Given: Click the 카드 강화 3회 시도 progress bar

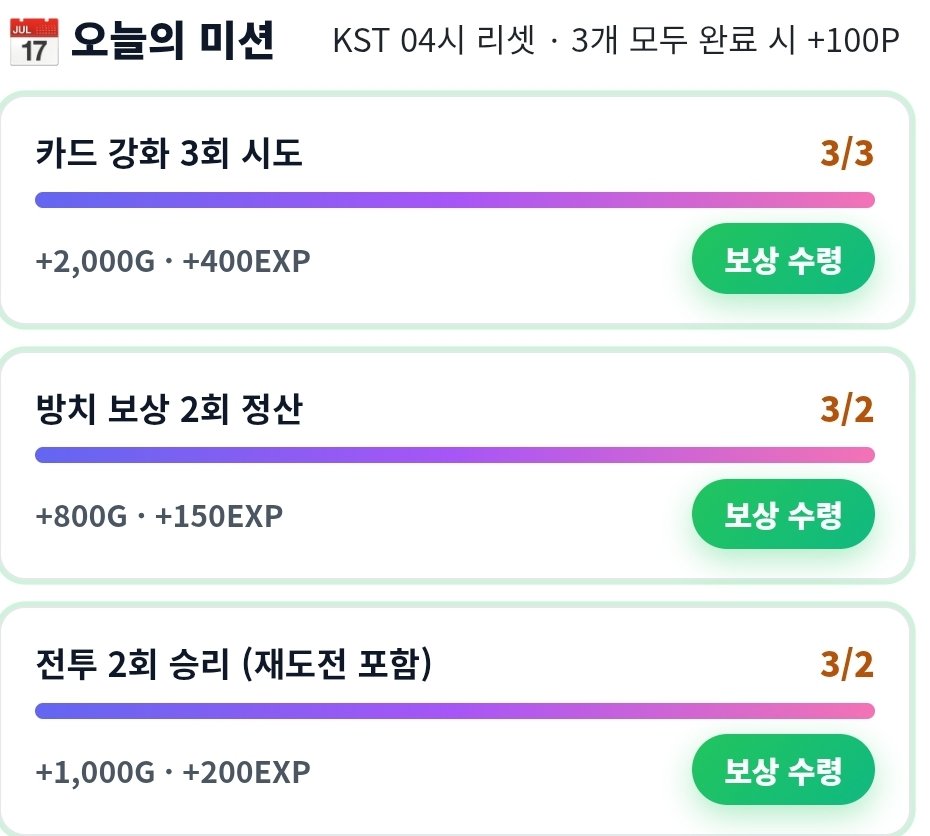Looking at the screenshot, I should pos(455,200).
